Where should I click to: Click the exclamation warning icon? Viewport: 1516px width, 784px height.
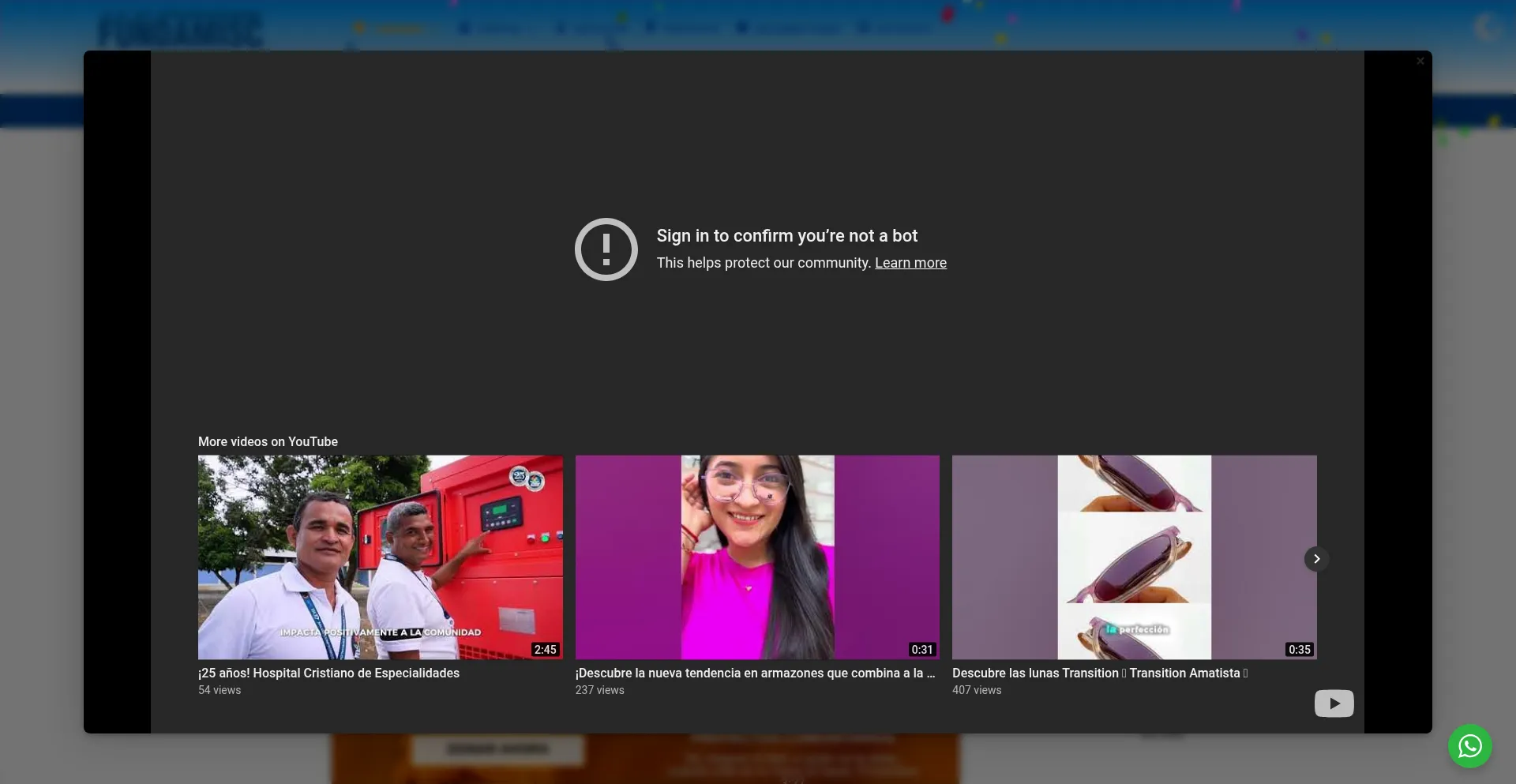[x=606, y=249]
